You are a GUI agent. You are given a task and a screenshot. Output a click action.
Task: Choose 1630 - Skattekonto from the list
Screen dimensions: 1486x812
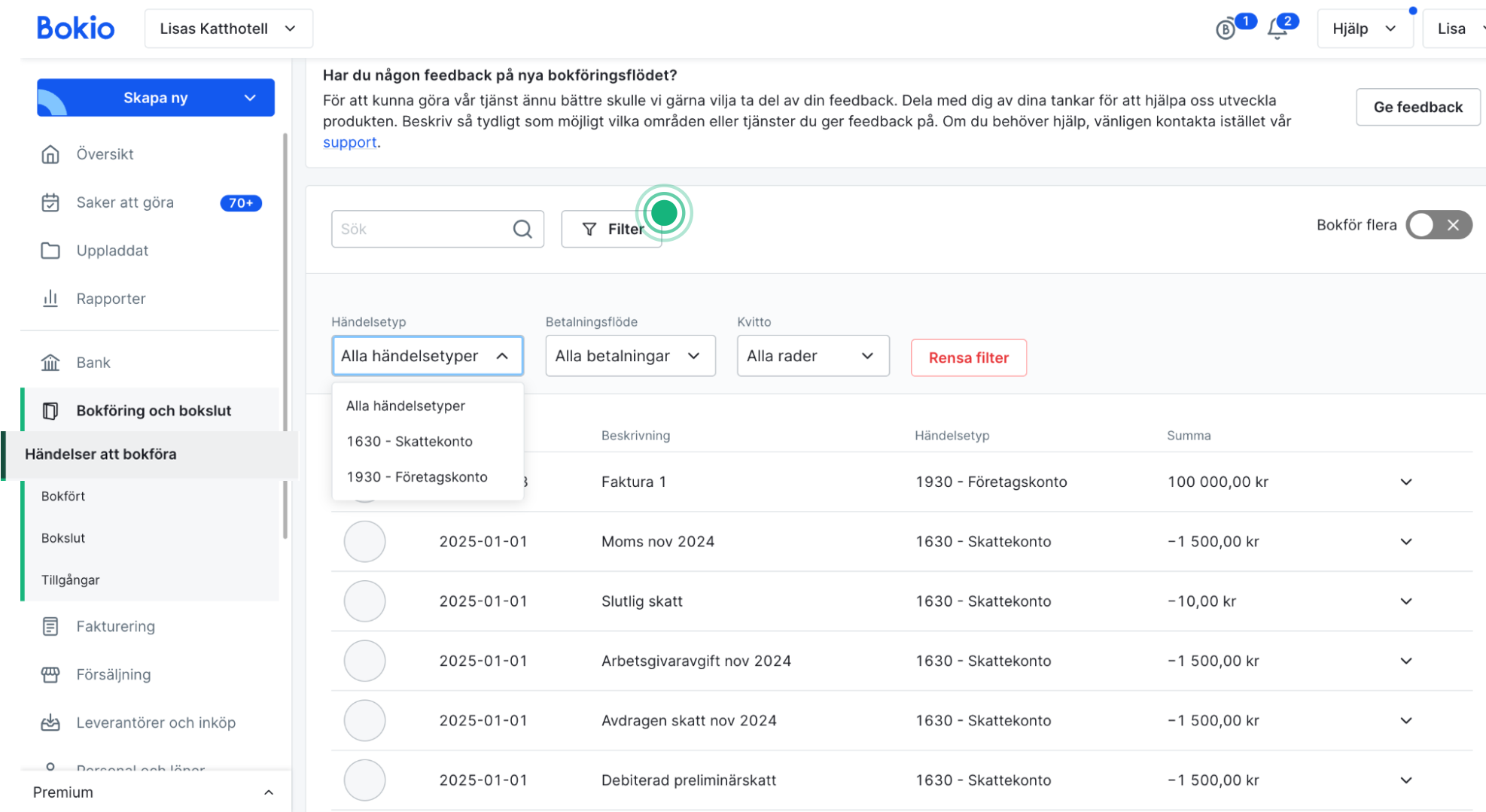coord(410,442)
